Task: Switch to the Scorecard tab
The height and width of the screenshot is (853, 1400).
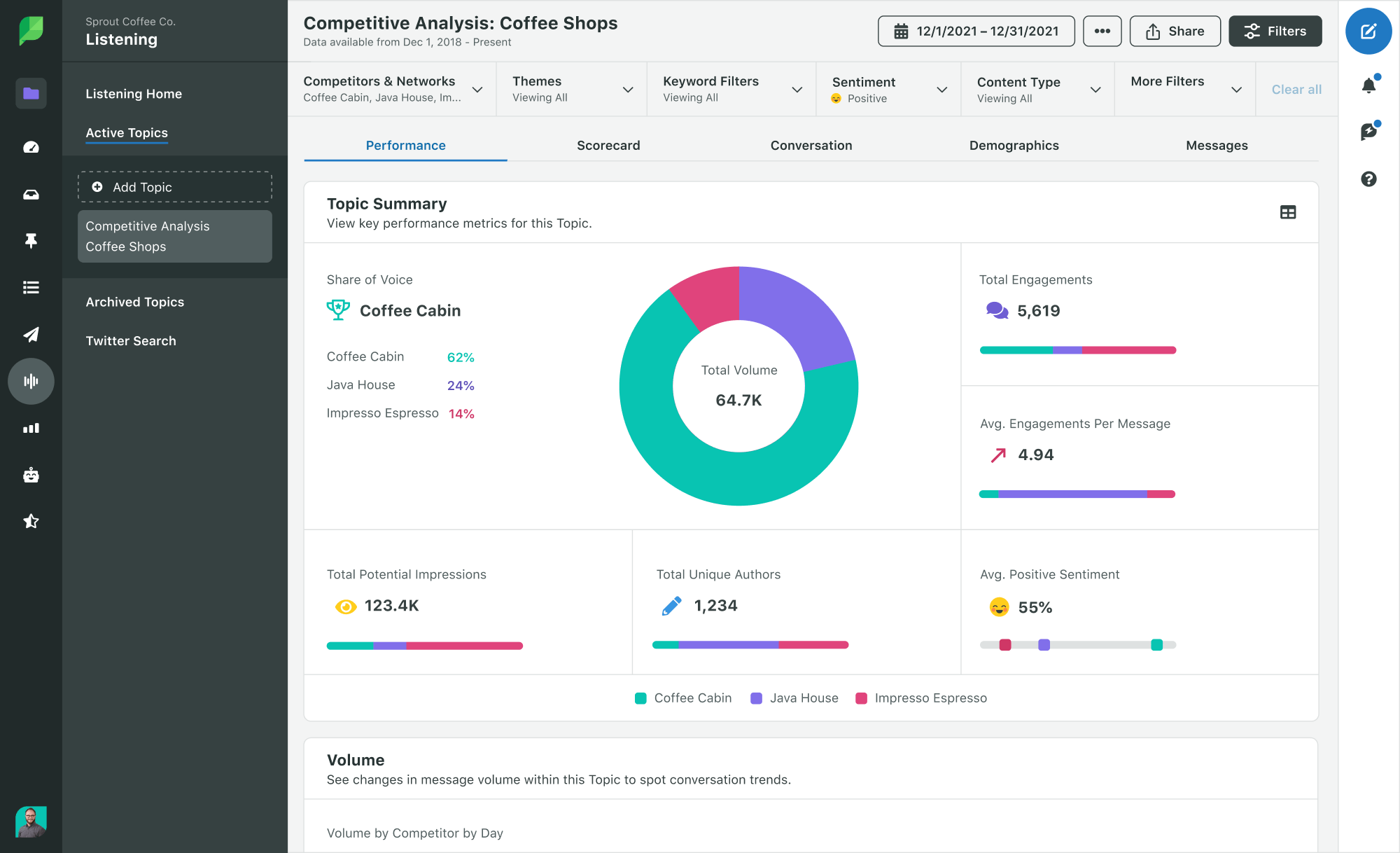Action: pos(609,145)
